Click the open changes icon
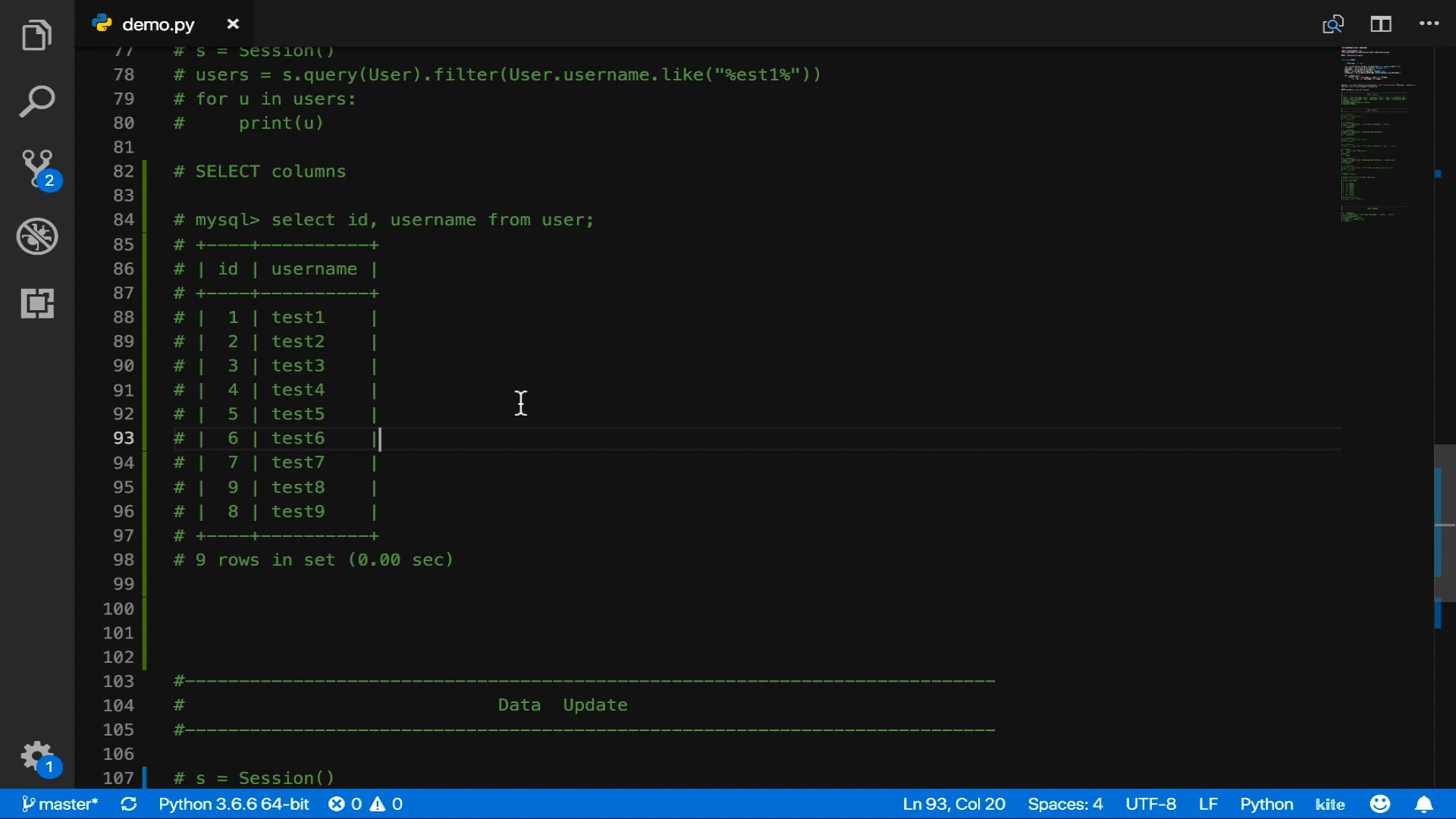 click(x=1332, y=24)
